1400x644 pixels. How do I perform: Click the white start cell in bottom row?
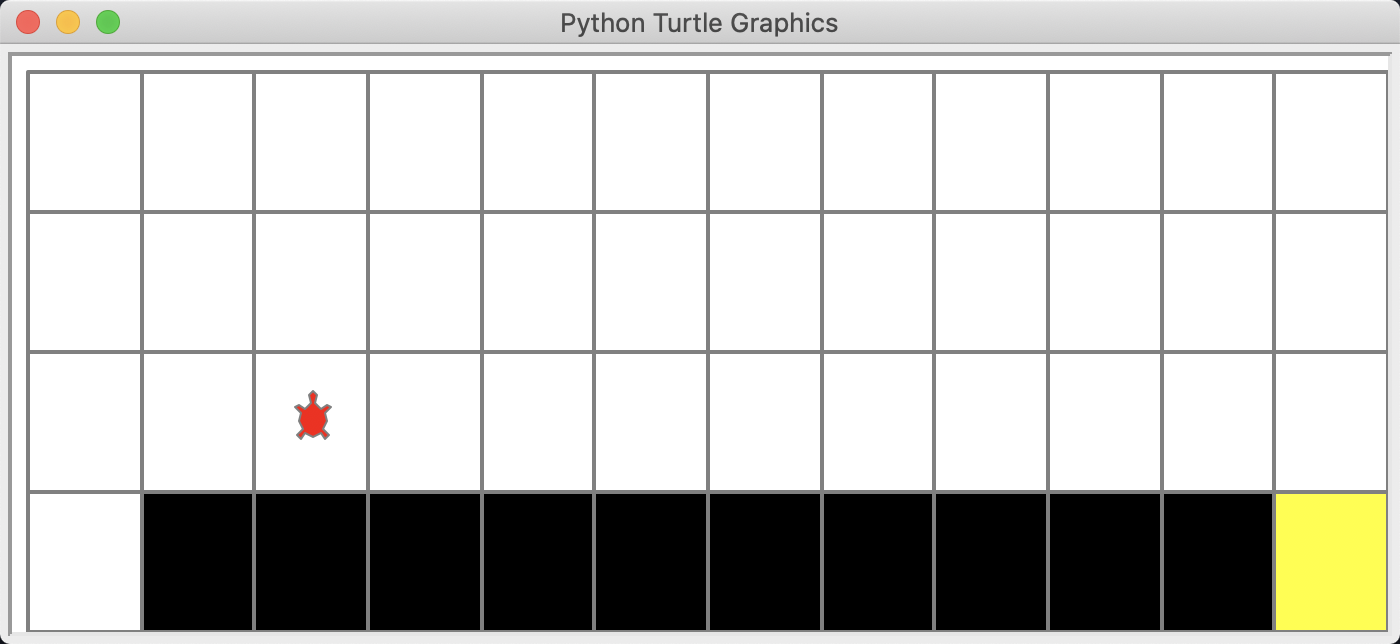85,562
